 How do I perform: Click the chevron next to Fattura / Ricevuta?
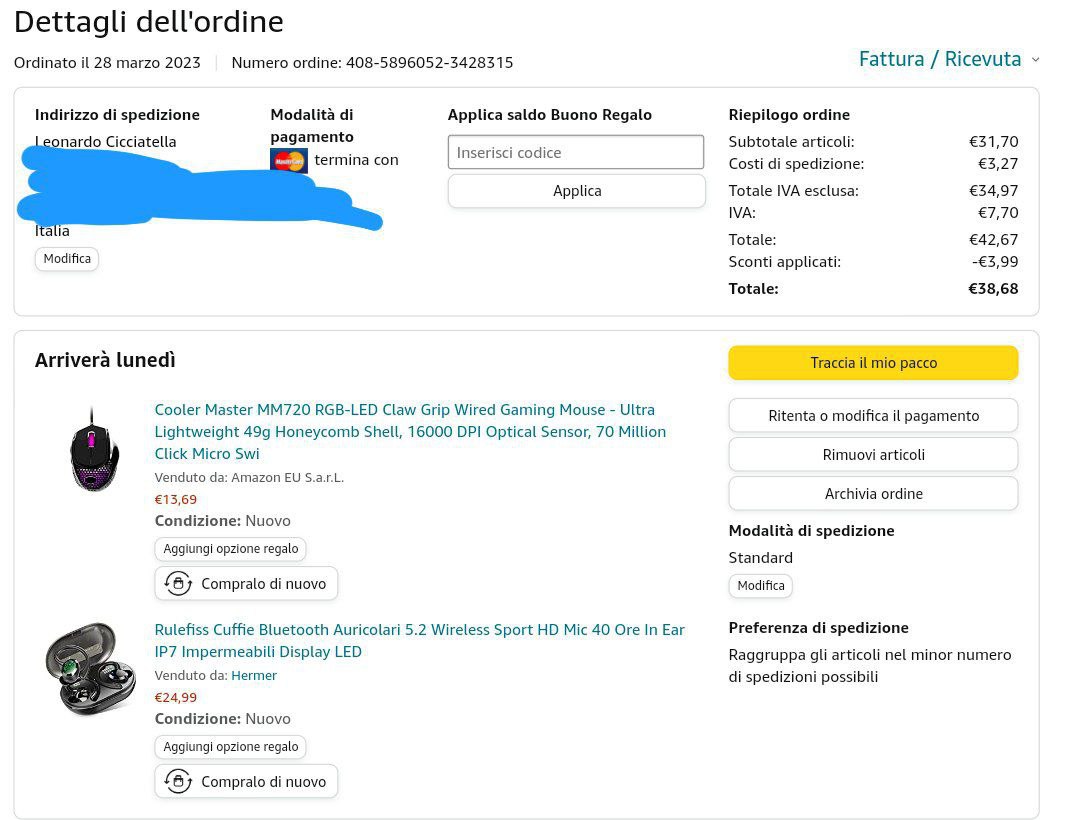coord(1035,60)
